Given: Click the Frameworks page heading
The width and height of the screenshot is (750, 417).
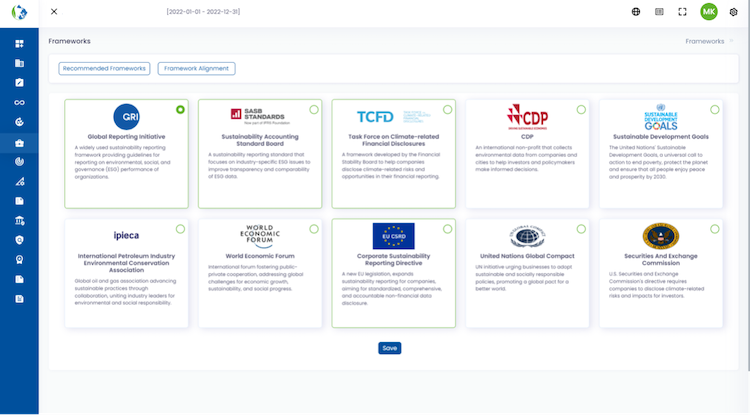Looking at the screenshot, I should click(69, 41).
